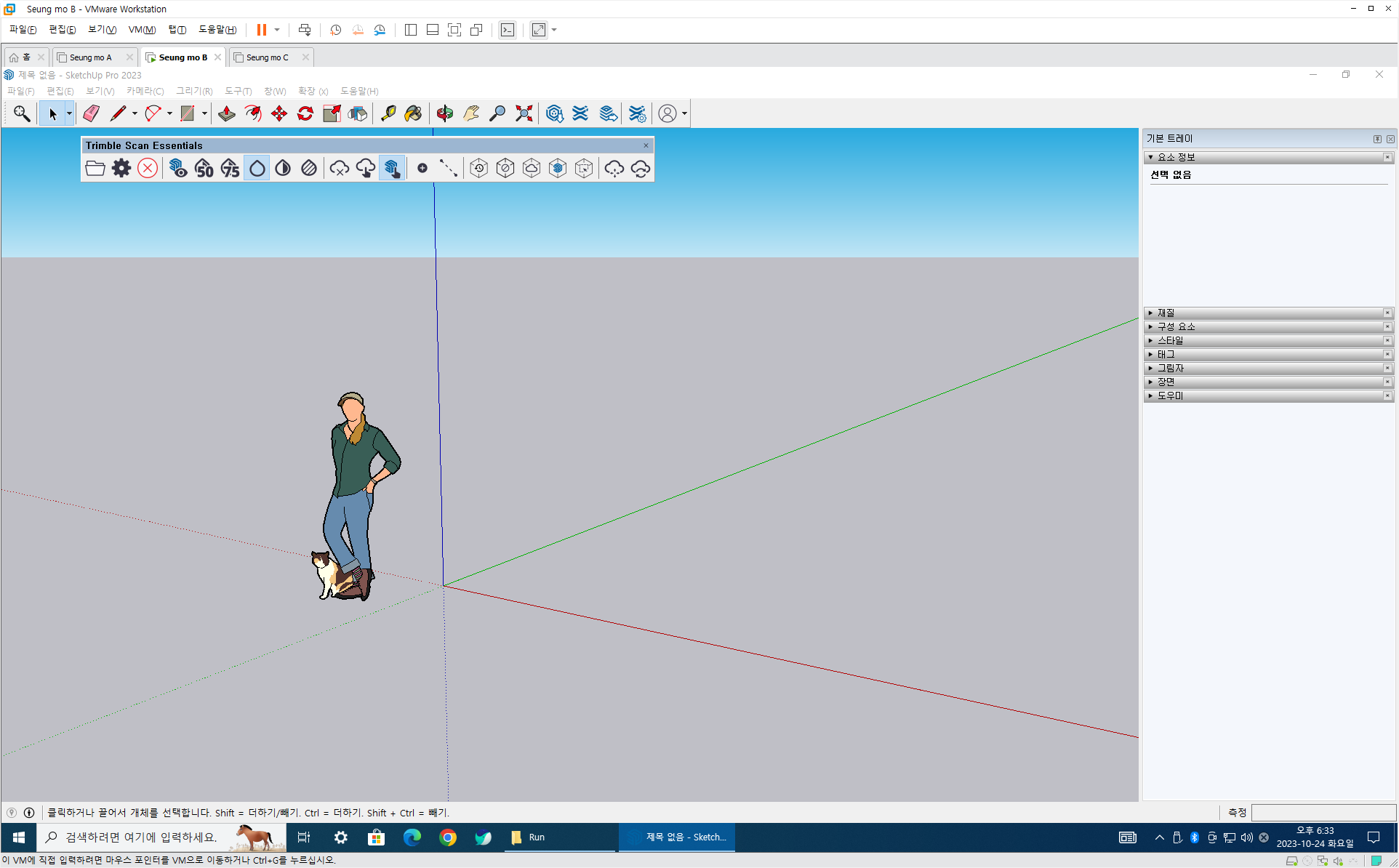1399x868 pixels.
Task: Toggle 75 percent point cloud transparency
Action: pos(231,169)
